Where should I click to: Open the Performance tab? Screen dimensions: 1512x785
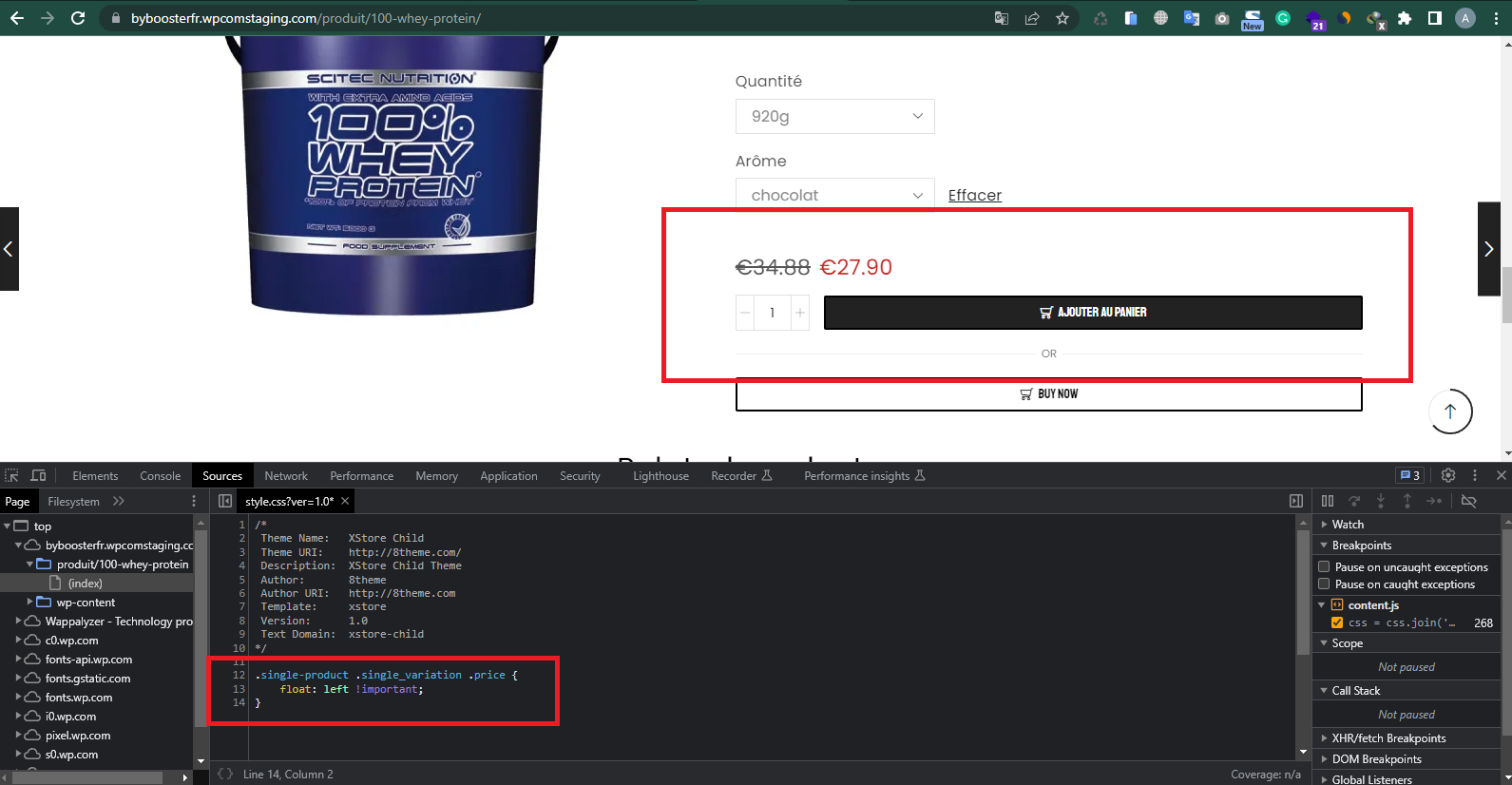[361, 475]
